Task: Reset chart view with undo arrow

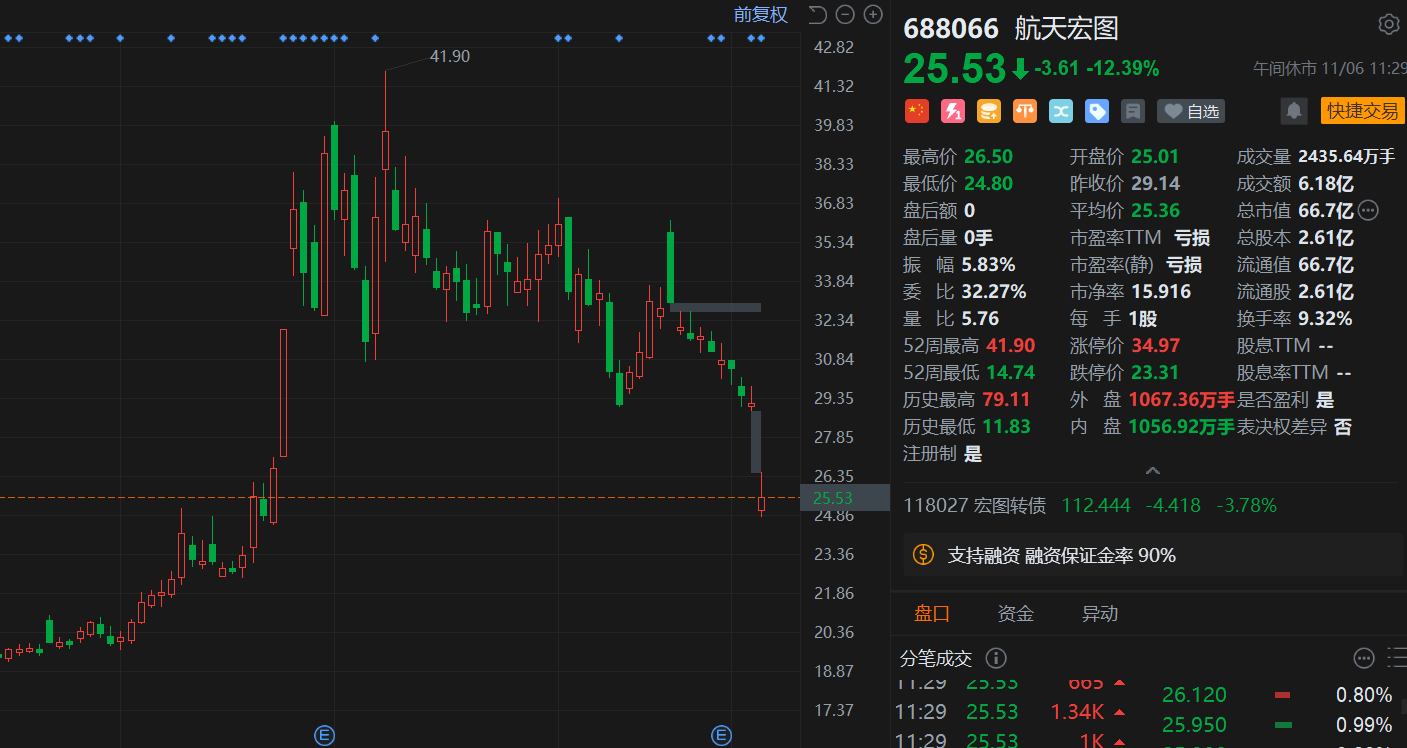Action: (x=818, y=14)
